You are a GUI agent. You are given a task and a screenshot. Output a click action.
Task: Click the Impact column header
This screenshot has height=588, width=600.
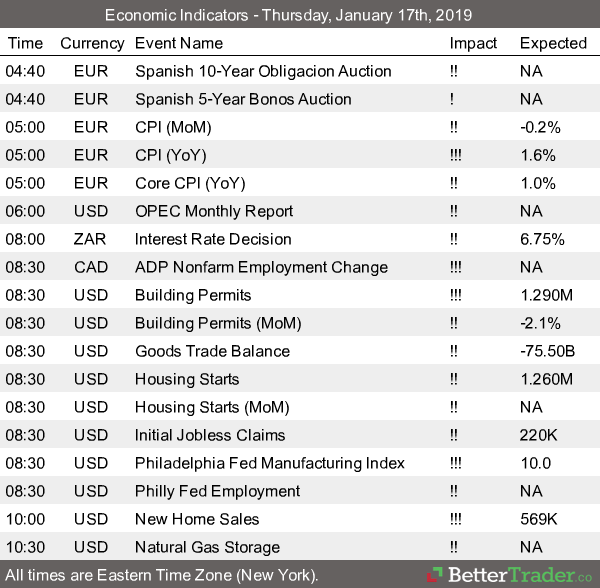click(x=473, y=43)
